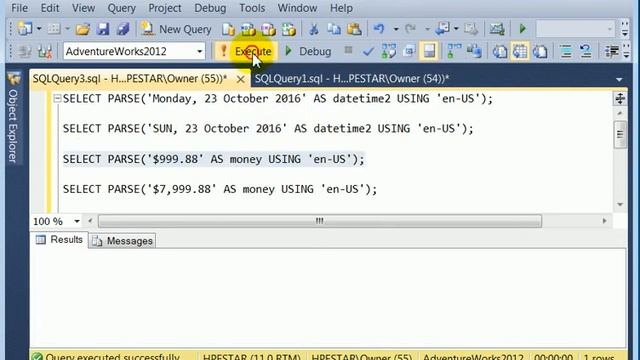Image resolution: width=640 pixels, height=360 pixels.
Task: Close the SQLQuery3.sql tab
Action: [x=241, y=79]
